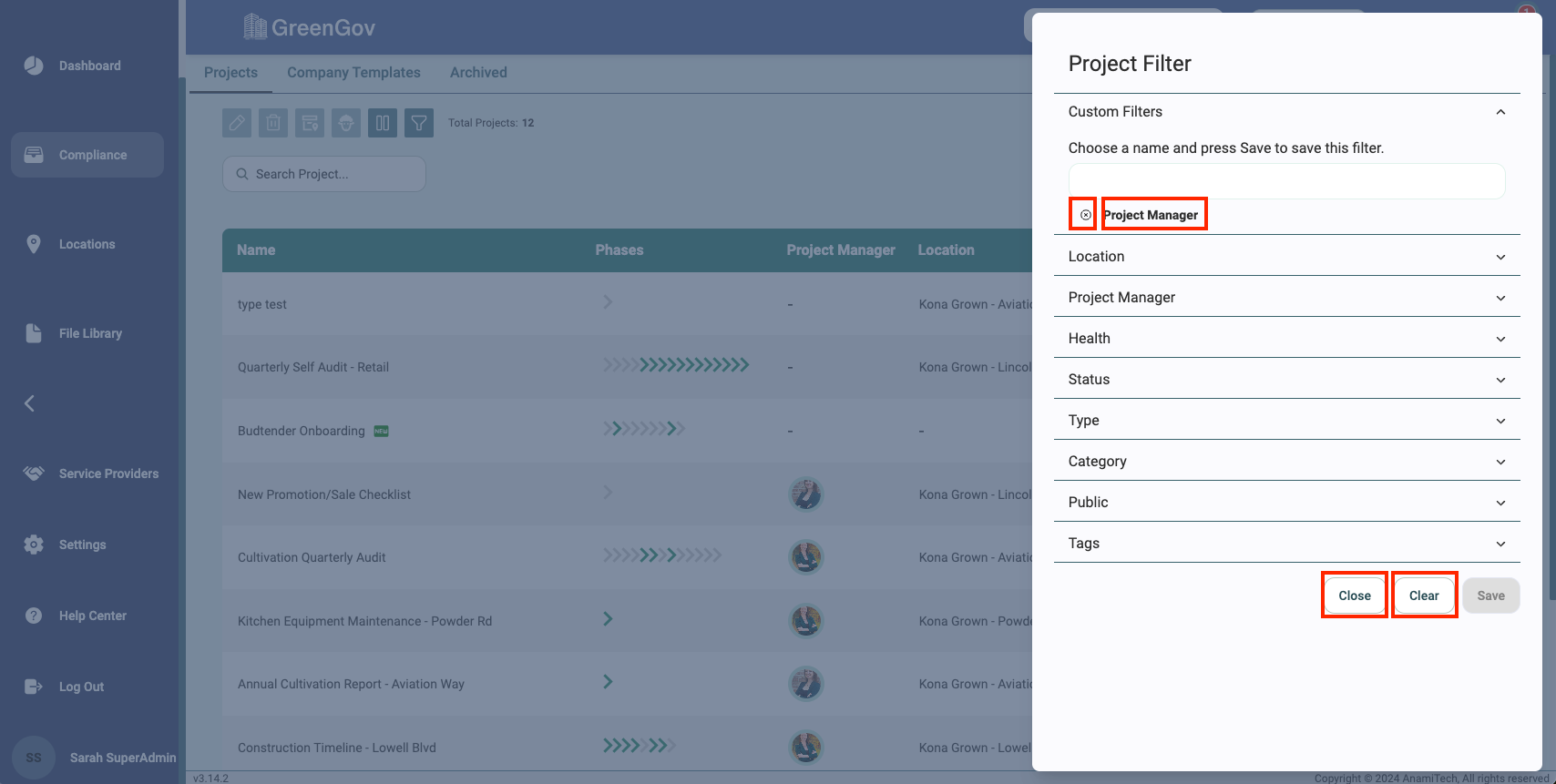This screenshot has height=784, width=1556.
Task: Click the archive box toolbar icon
Action: pos(310,123)
